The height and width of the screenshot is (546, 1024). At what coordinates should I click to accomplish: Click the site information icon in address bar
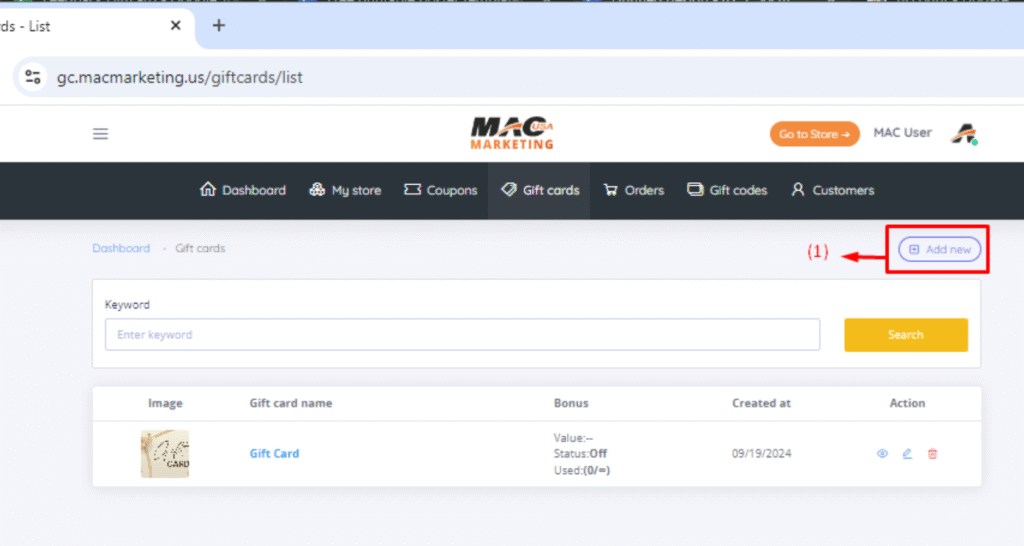tap(33, 77)
